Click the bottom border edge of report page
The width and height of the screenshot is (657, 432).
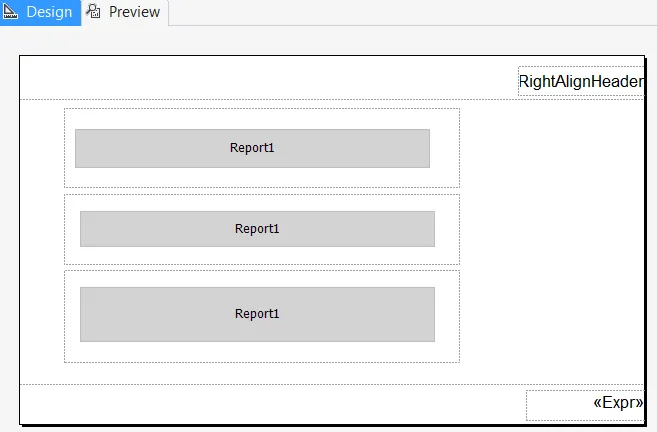tap(332, 424)
